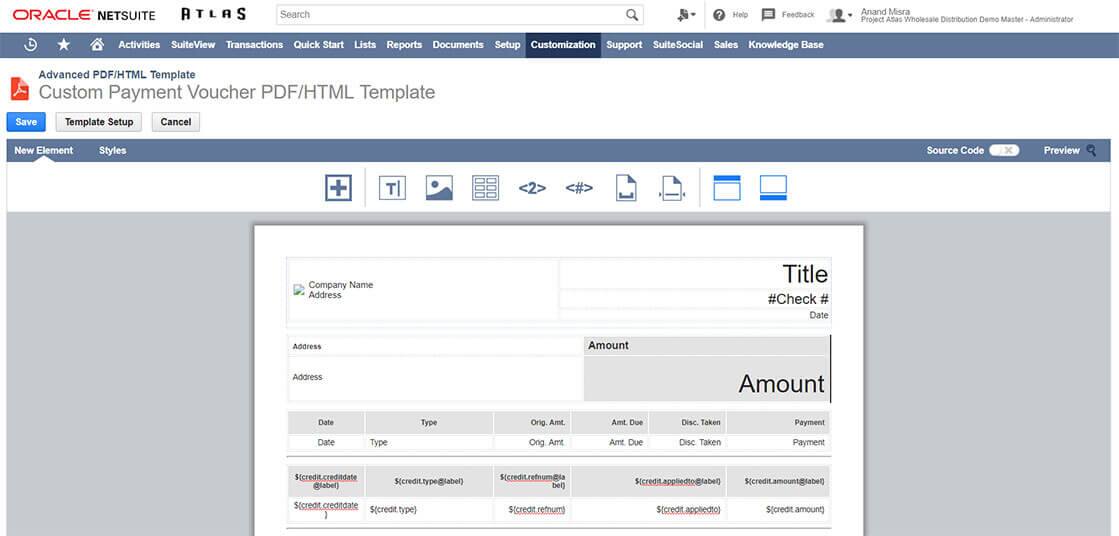The width and height of the screenshot is (1119, 536).
Task: Add the page number <#> element
Action: [579, 187]
